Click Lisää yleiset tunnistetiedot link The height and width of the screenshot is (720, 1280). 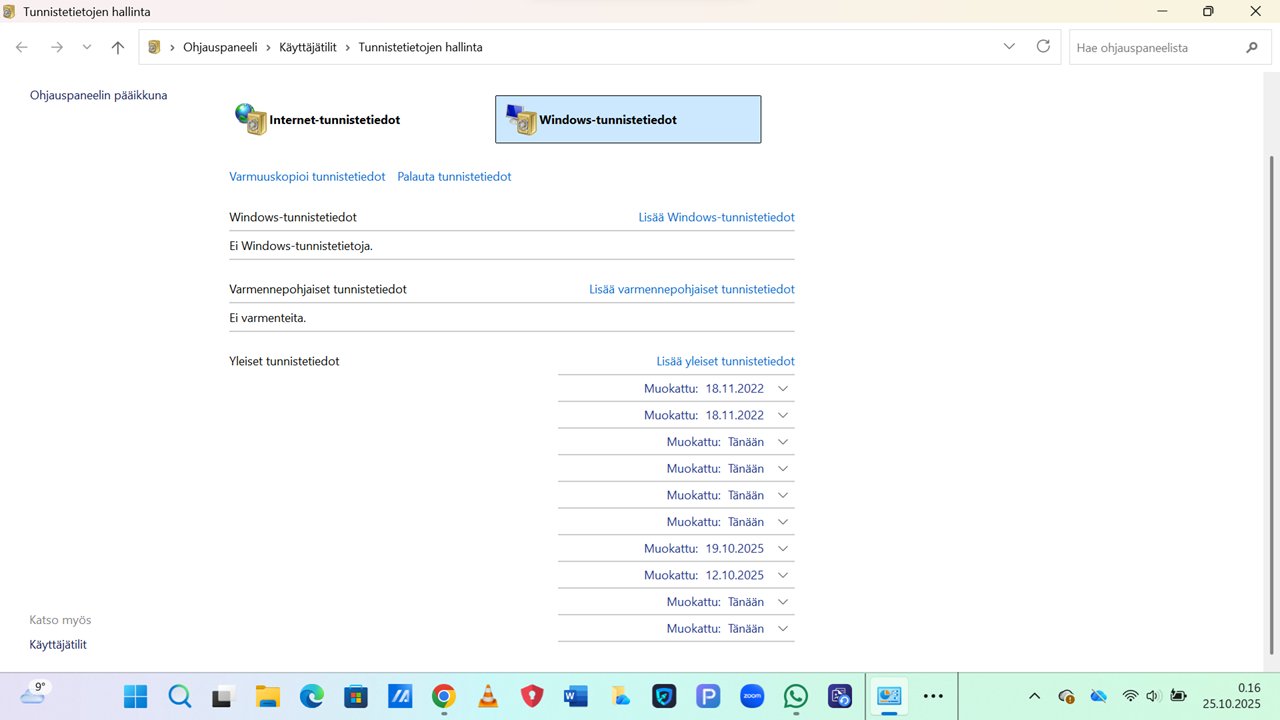[726, 361]
